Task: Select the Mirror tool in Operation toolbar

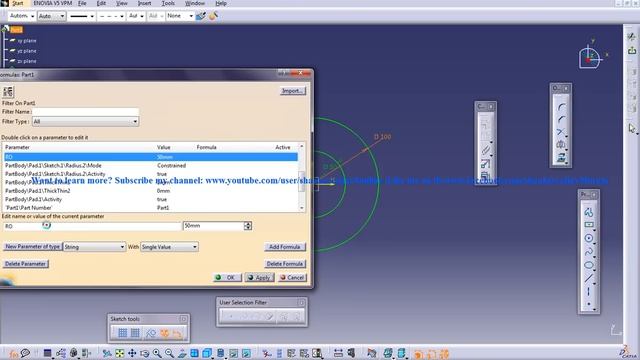Action: [x=562, y=145]
